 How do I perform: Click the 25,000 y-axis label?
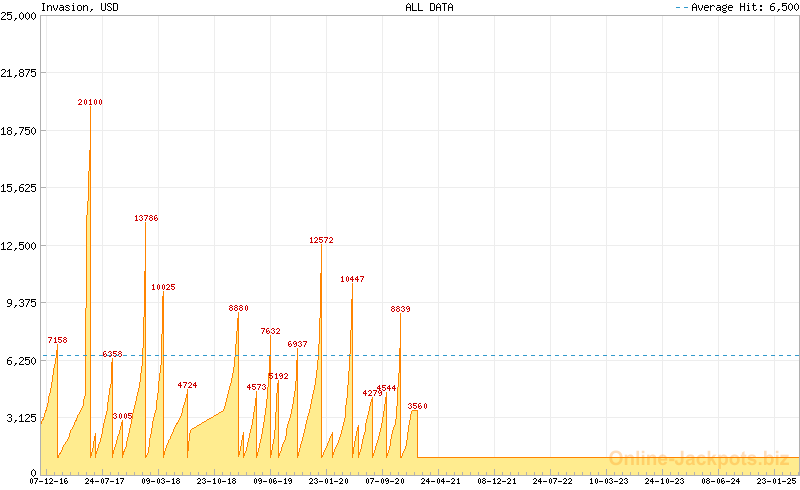[20, 16]
